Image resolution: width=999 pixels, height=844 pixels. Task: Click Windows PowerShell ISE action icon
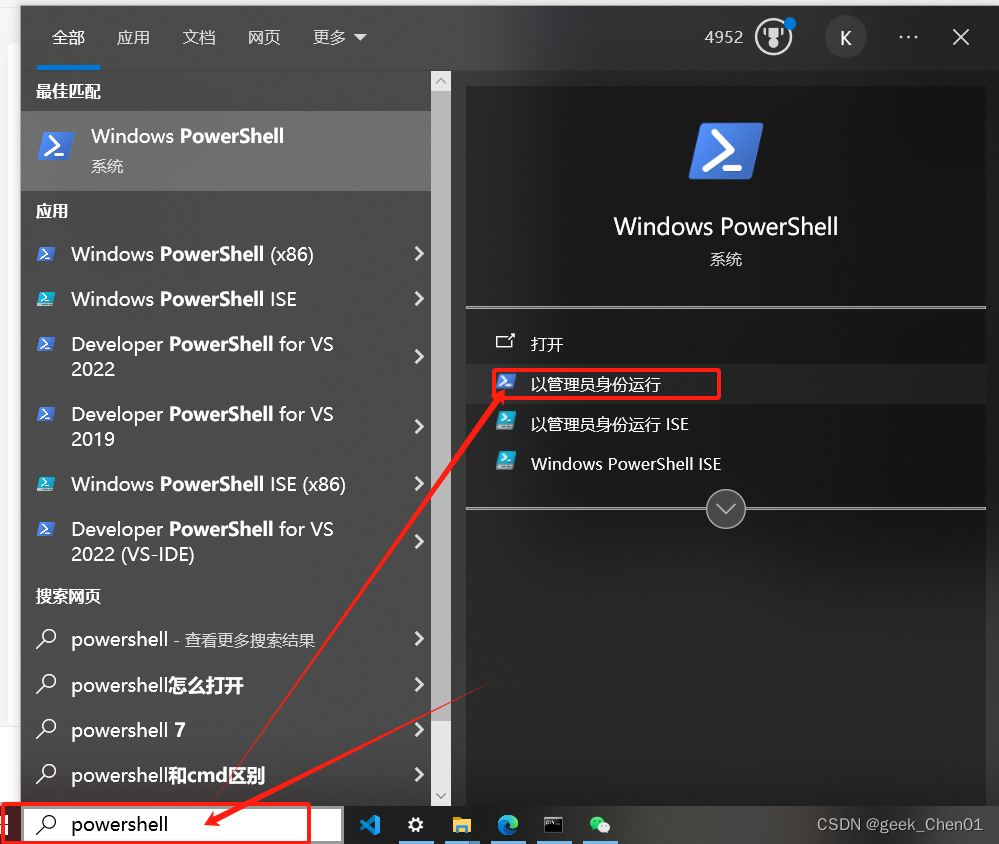(x=506, y=460)
